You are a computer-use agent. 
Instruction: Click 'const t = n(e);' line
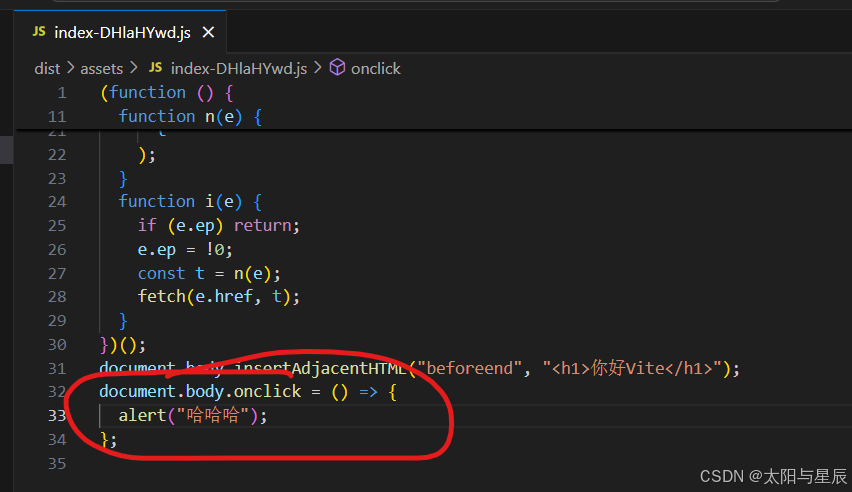pyautogui.click(x=209, y=273)
